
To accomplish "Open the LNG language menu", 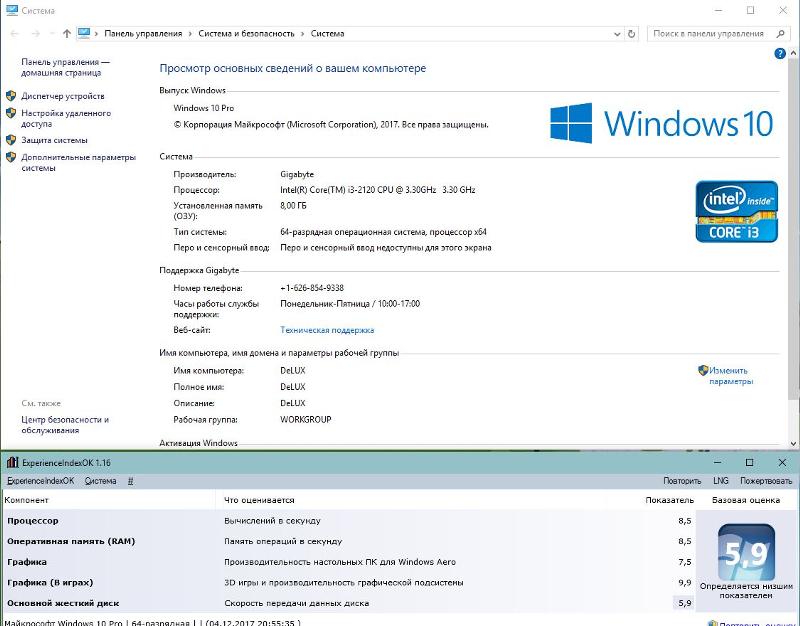I will pos(721,481).
